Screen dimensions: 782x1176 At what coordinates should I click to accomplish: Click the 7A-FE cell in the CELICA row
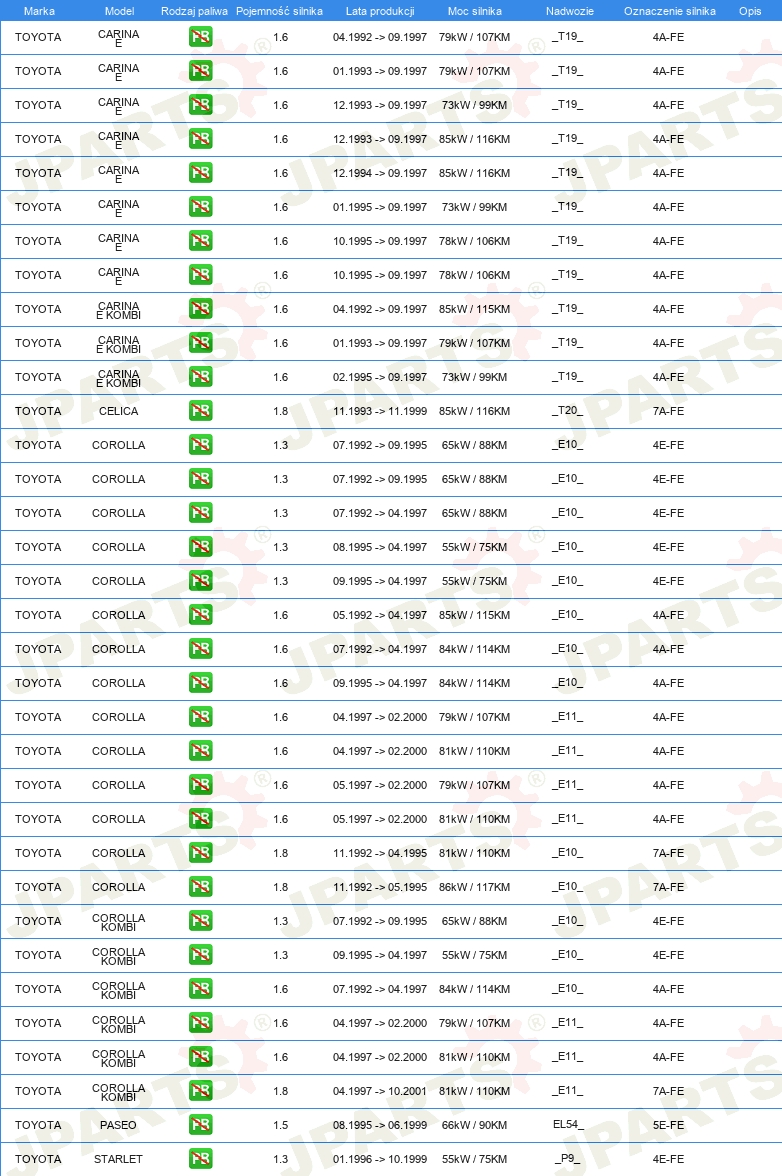(x=668, y=411)
